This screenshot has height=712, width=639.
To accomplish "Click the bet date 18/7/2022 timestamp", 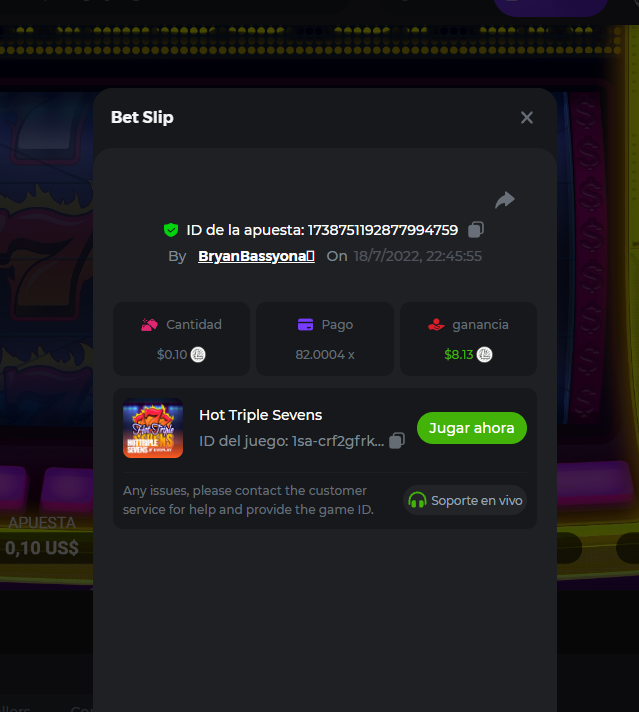I will point(417,256).
